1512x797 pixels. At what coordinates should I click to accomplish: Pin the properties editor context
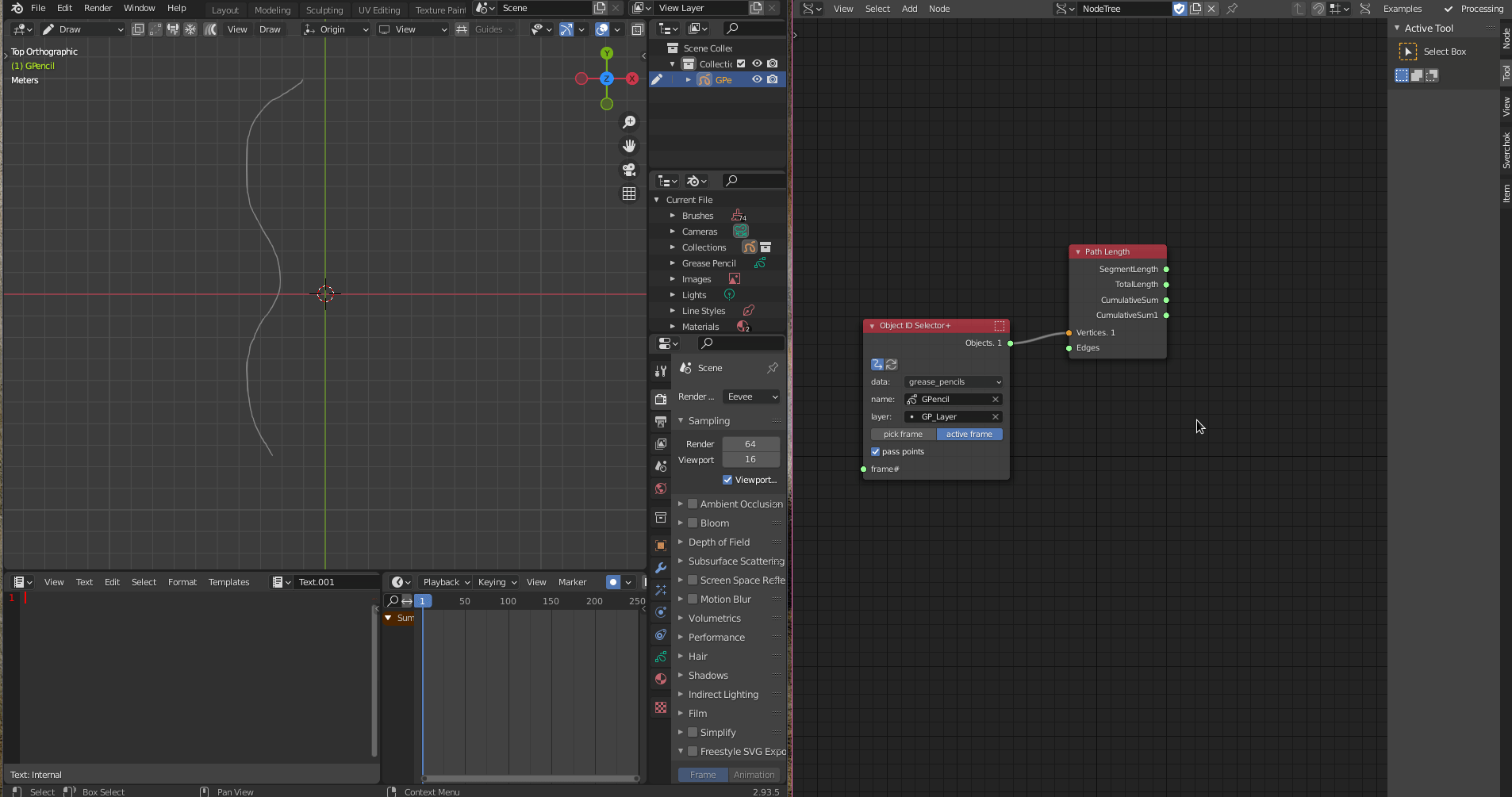point(773,368)
